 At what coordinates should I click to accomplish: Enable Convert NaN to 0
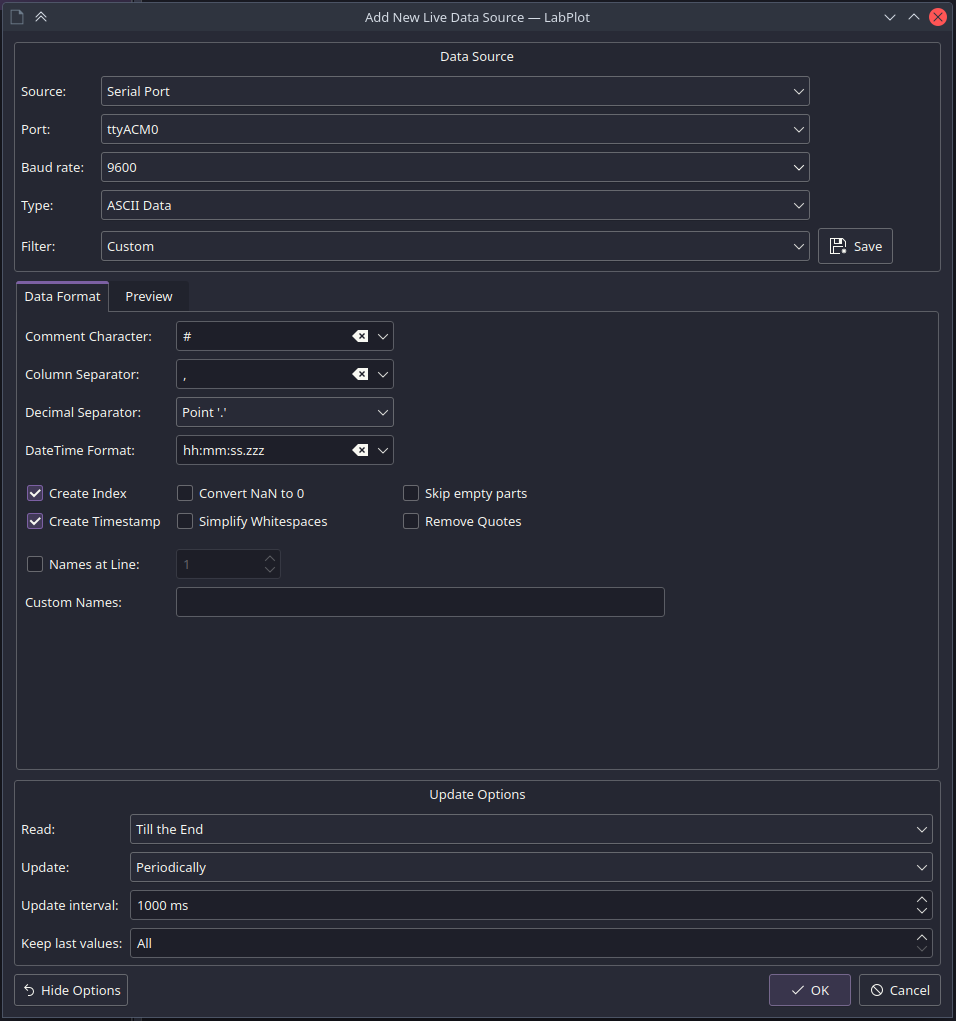[x=184, y=493]
